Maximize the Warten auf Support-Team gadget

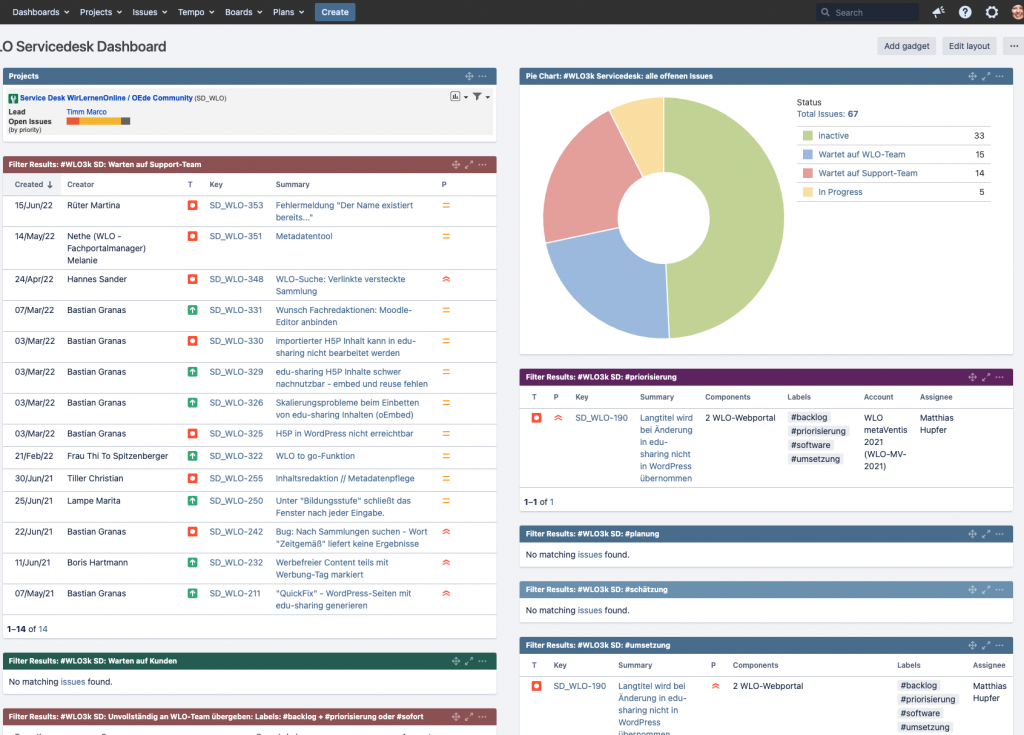[469, 164]
